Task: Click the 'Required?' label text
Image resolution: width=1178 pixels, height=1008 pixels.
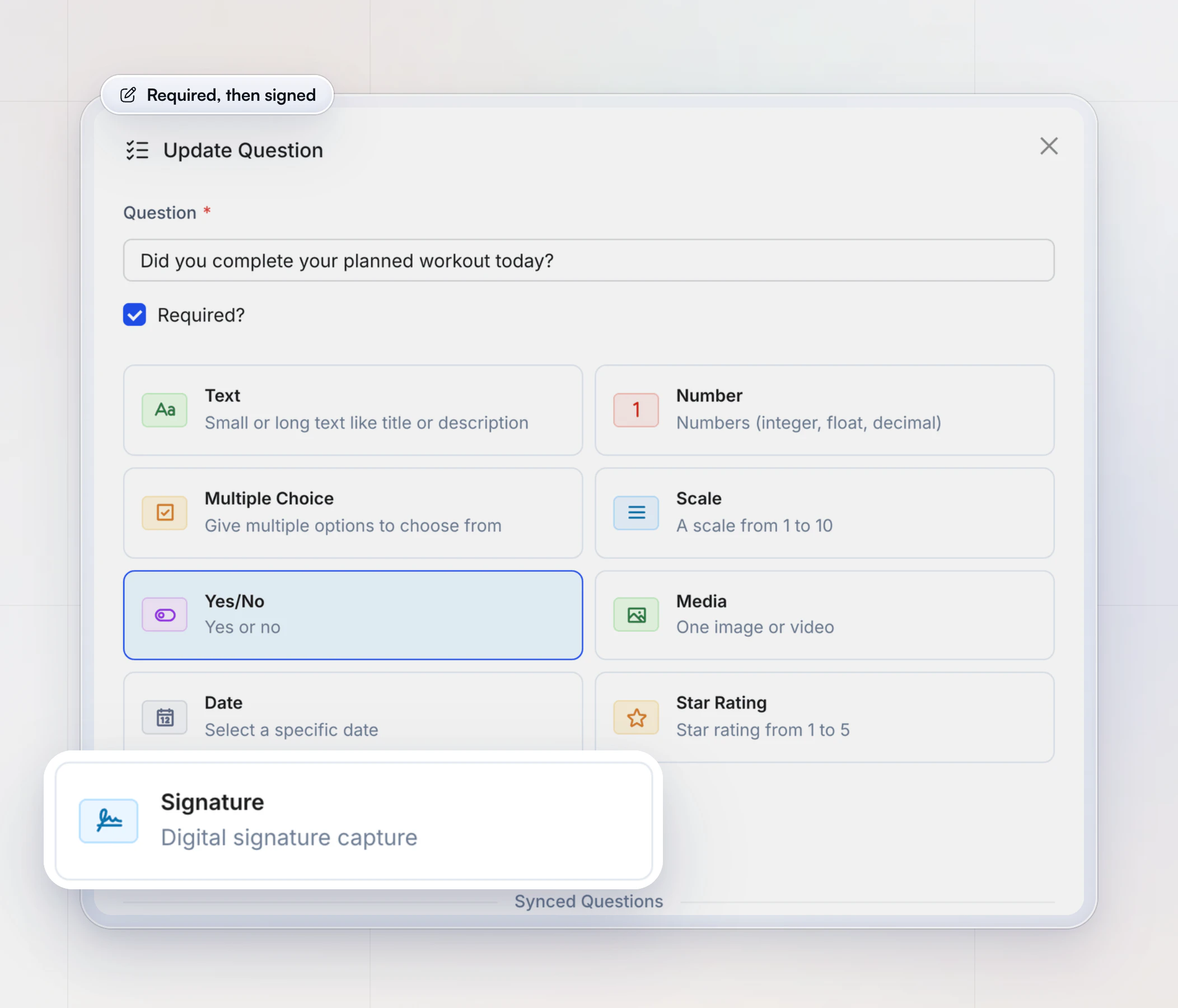Action: (x=200, y=315)
